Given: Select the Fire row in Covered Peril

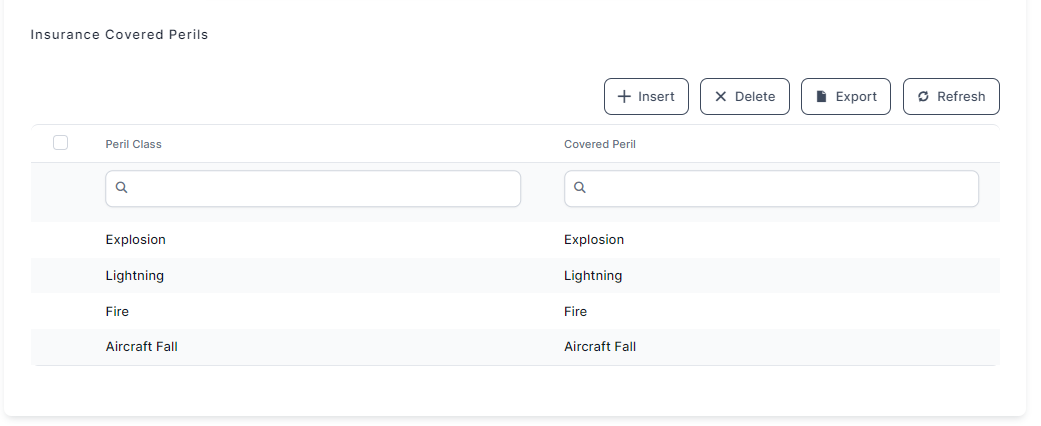Looking at the screenshot, I should [576, 312].
